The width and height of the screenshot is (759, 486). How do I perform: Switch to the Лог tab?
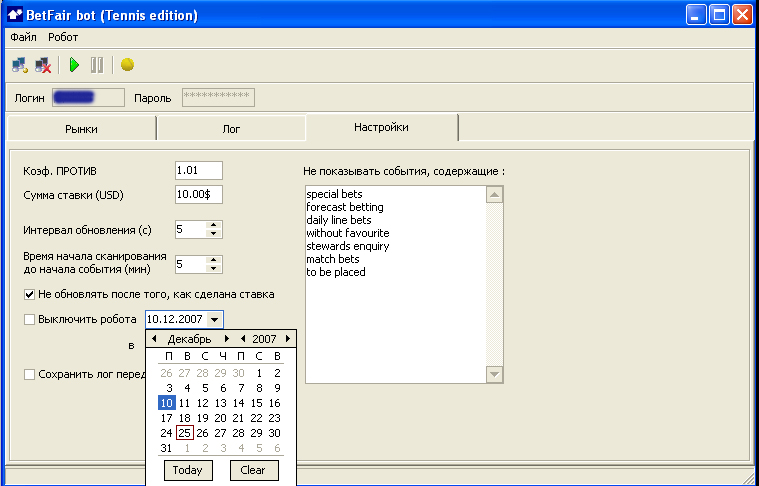[x=231, y=129]
